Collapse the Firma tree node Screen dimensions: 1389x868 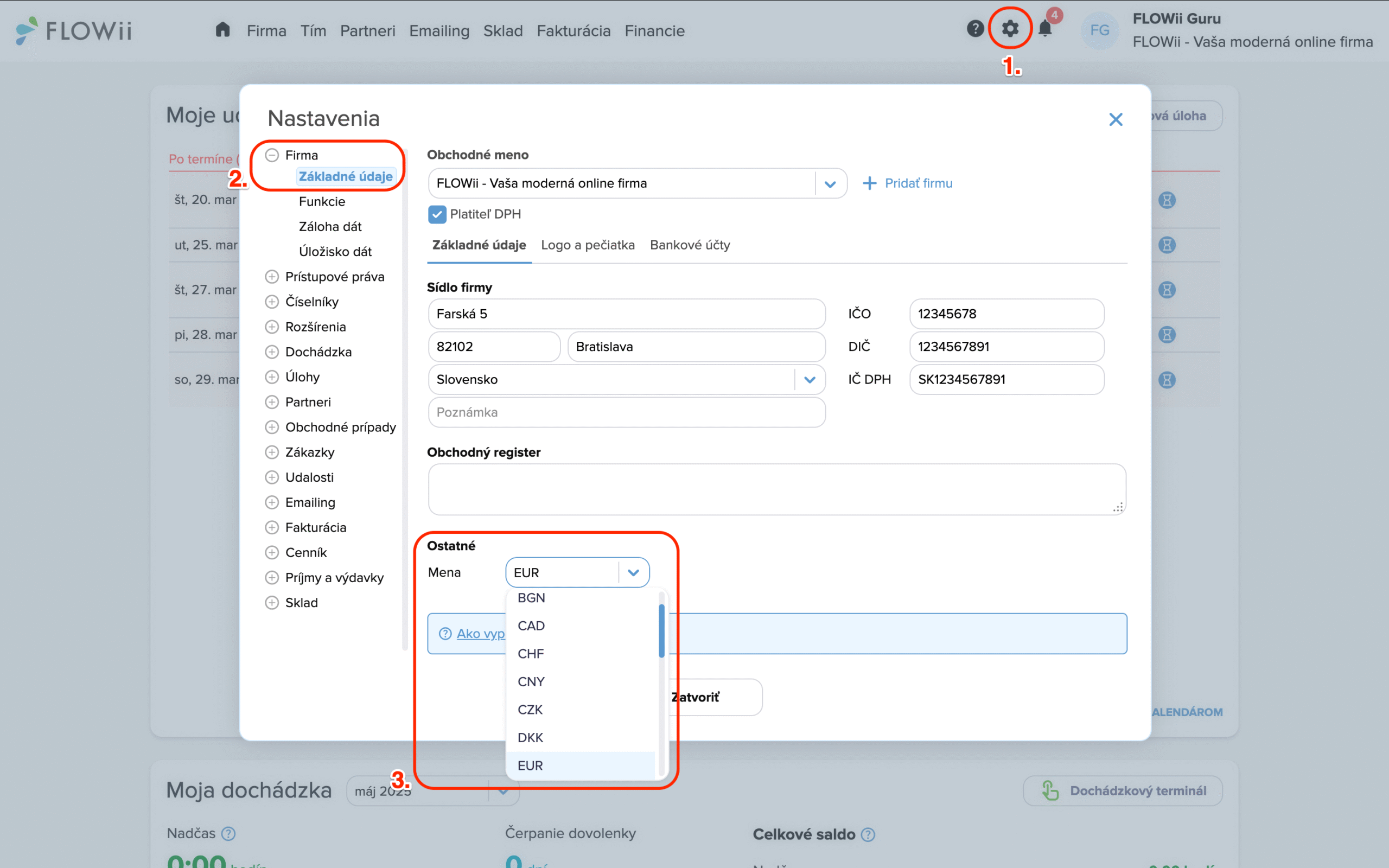pyautogui.click(x=272, y=155)
